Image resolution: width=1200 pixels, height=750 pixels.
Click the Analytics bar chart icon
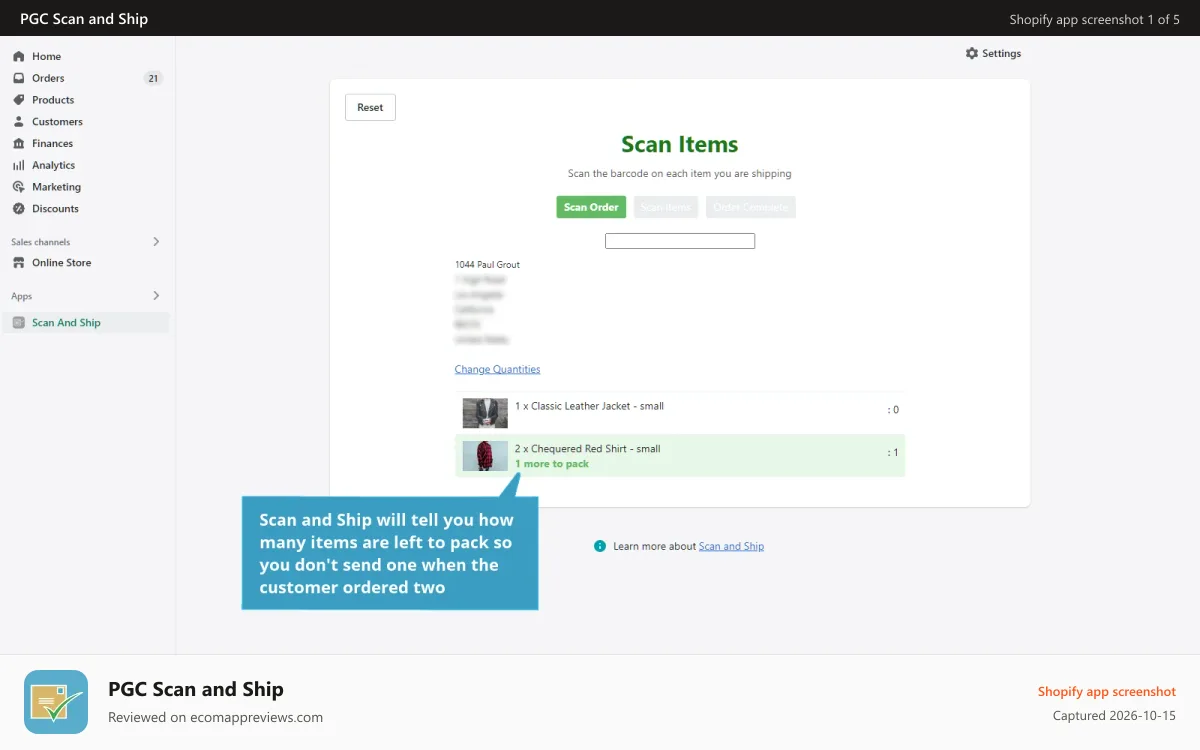pos(19,165)
